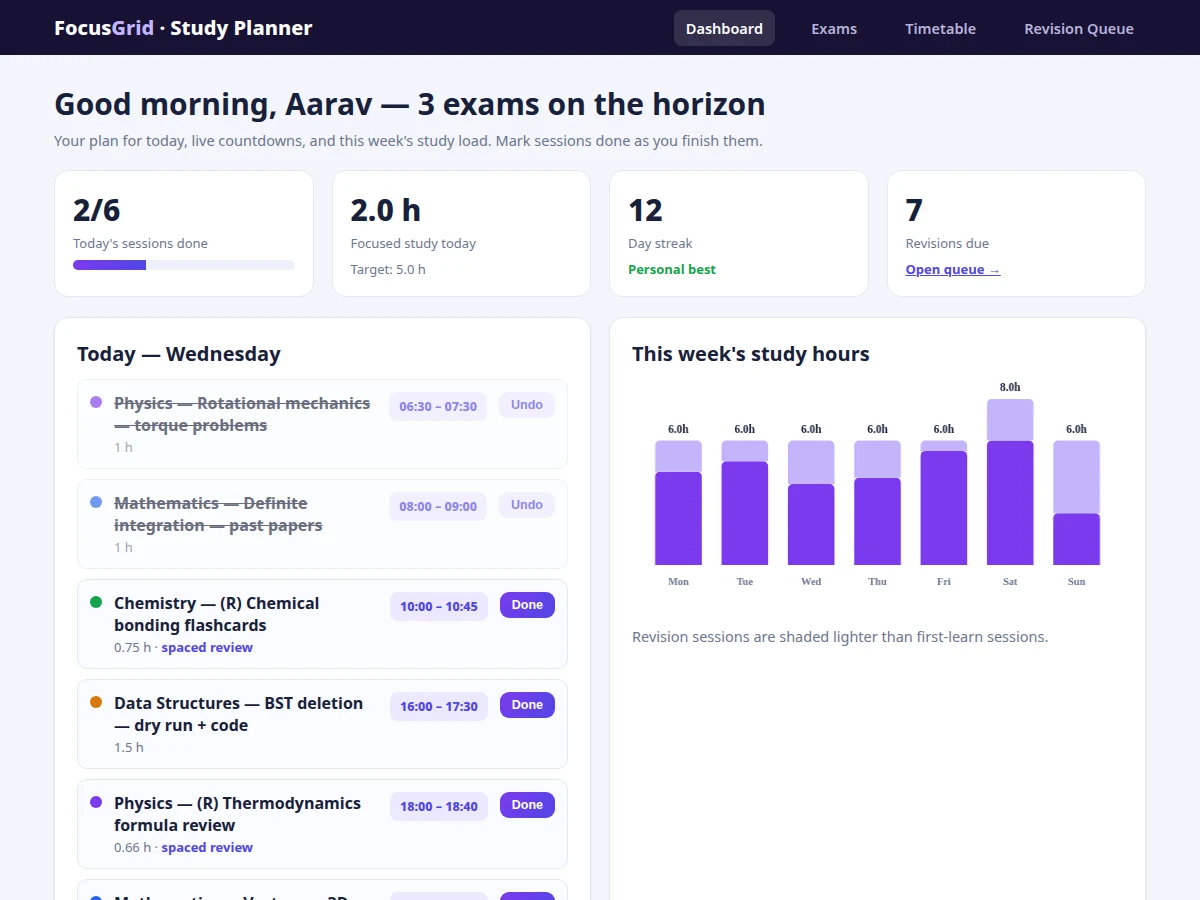The width and height of the screenshot is (1200, 900).
Task: Click the Sunday bar in the weekly chart
Action: 1076,503
